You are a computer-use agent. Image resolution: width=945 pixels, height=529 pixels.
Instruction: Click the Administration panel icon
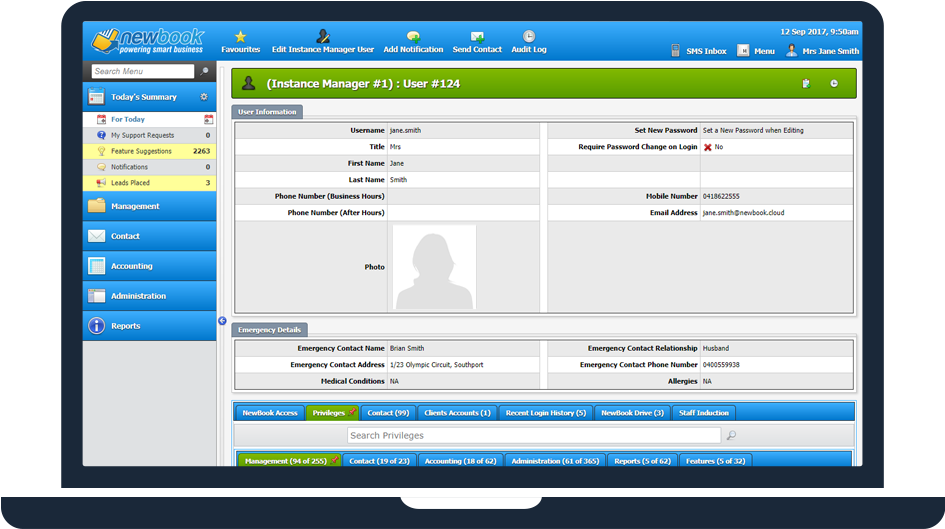(x=96, y=296)
